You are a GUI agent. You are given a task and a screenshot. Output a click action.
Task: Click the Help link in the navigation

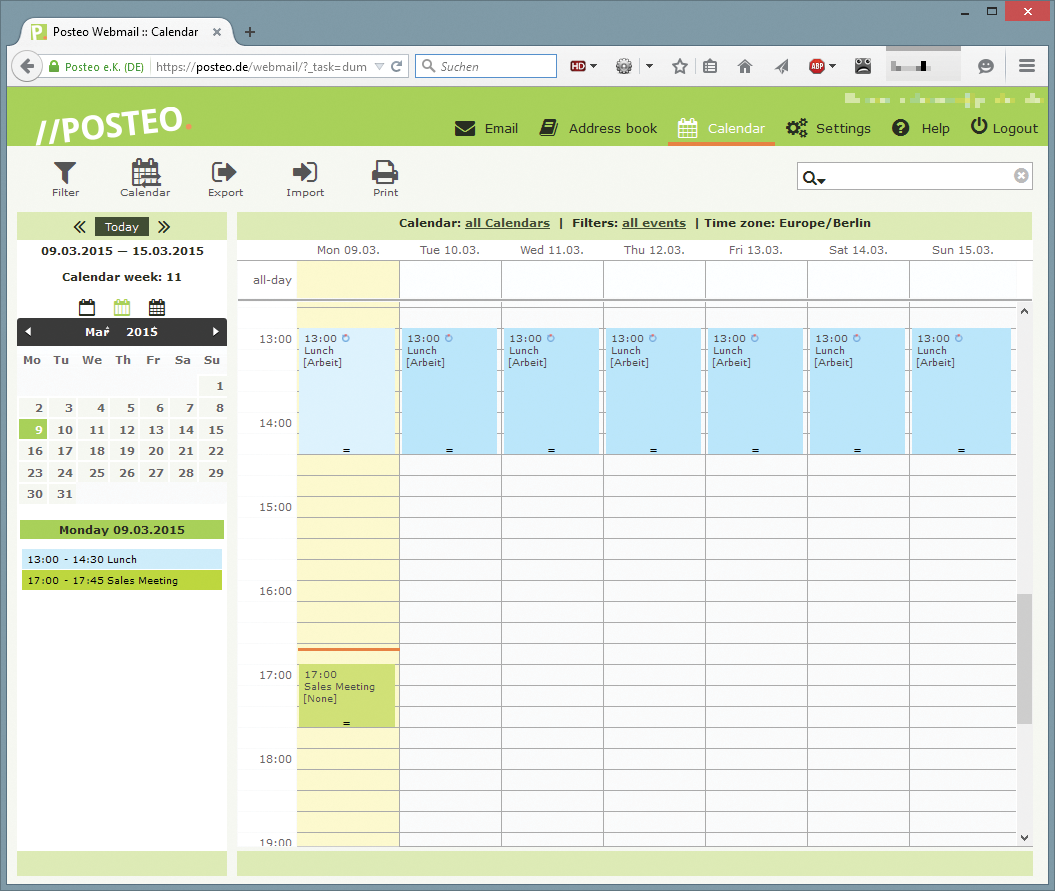(x=920, y=128)
